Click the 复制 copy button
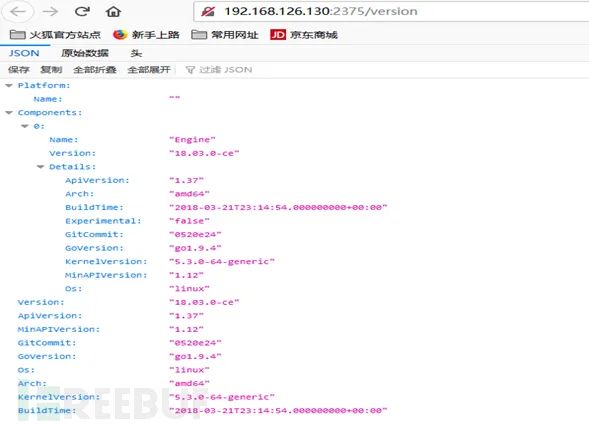The height and width of the screenshot is (428, 589). pos(51,70)
